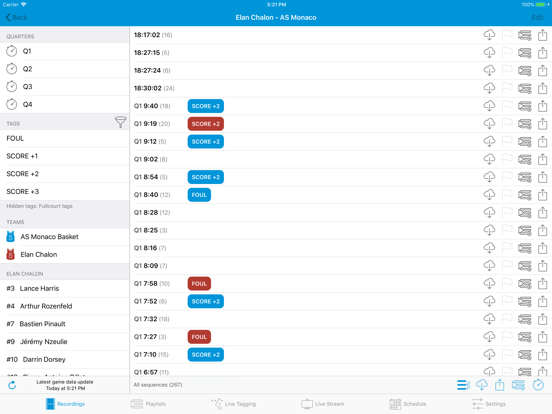Add Q1 9:12 sequence to playlist
The image size is (552, 414).
pos(525,142)
